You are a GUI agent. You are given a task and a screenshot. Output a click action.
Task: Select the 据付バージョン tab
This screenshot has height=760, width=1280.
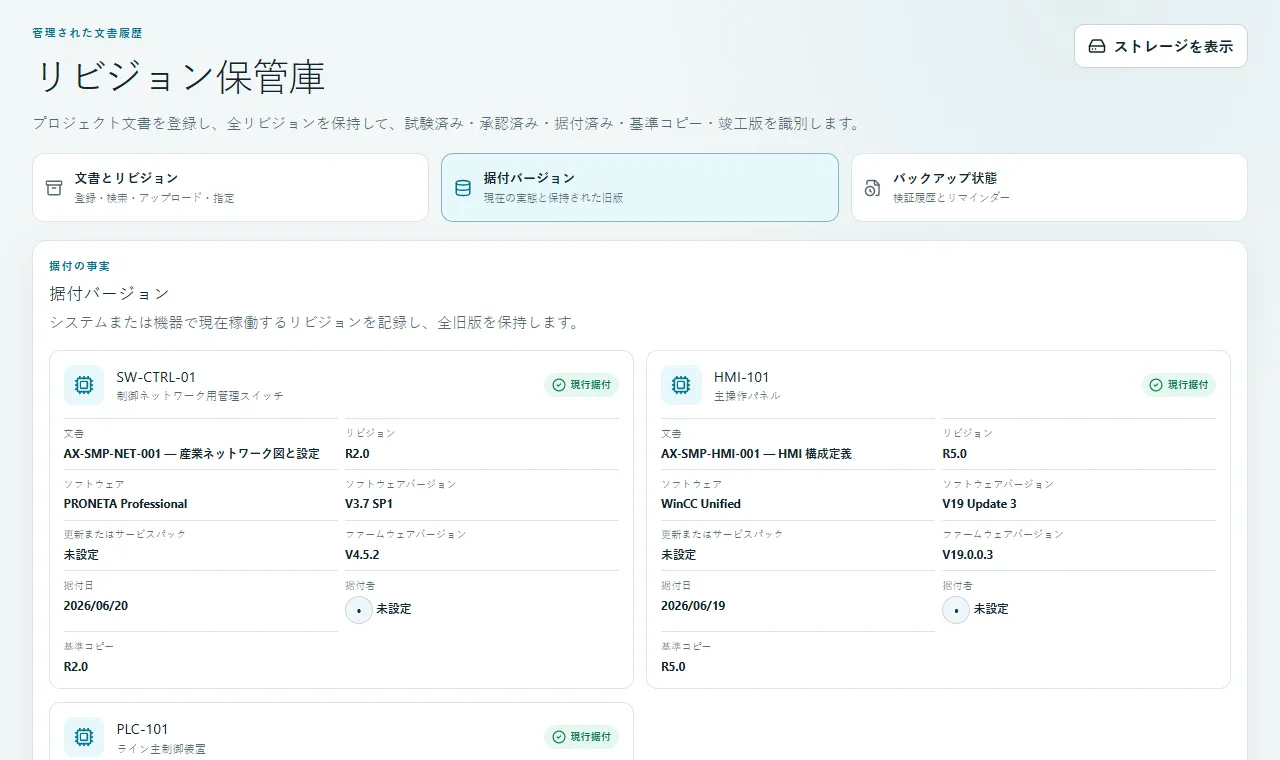click(640, 187)
